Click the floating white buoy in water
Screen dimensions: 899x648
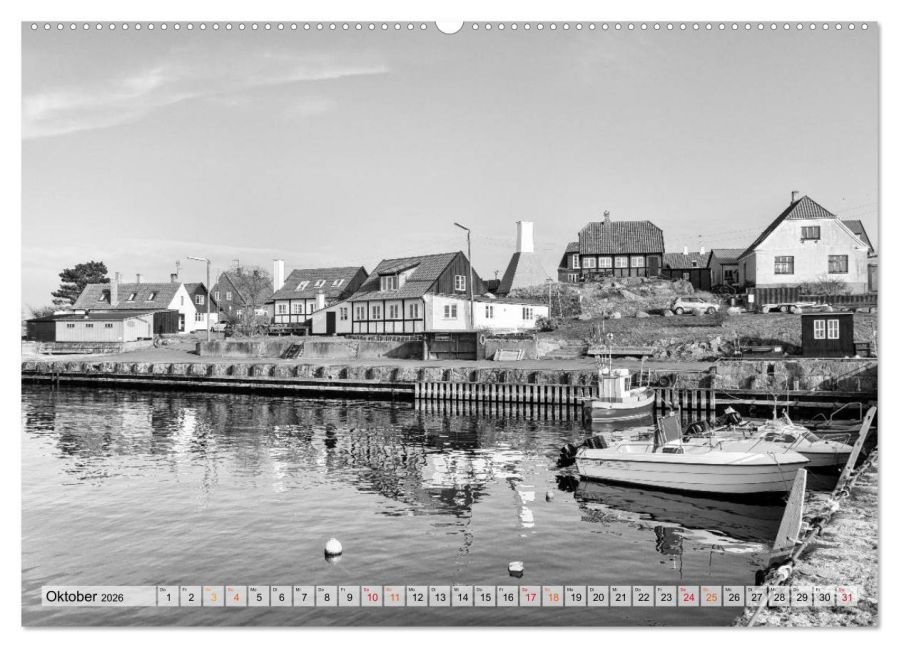coord(333,547)
